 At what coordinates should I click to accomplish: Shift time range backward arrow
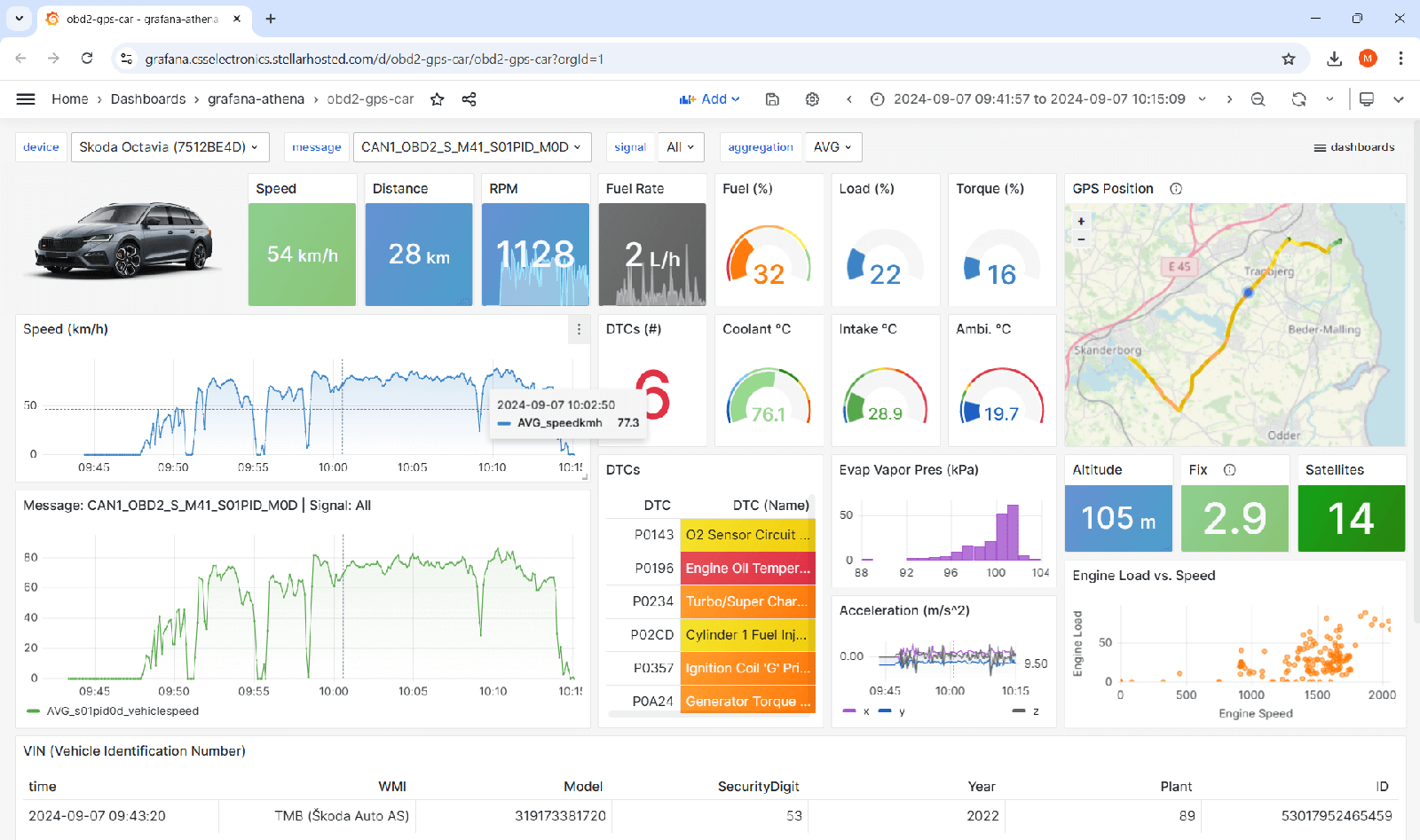click(849, 99)
